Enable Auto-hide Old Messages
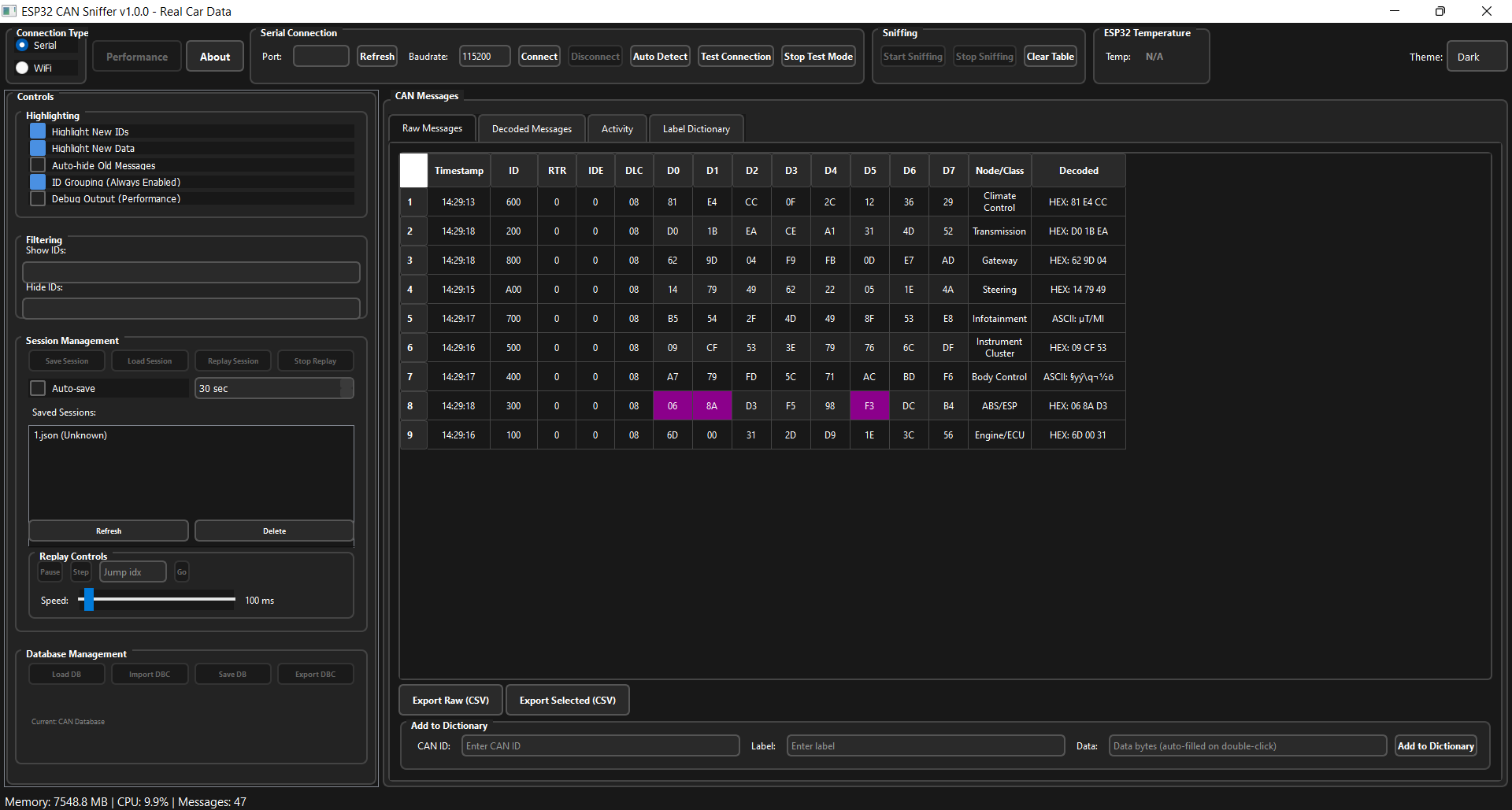1512x810 pixels. click(x=37, y=165)
